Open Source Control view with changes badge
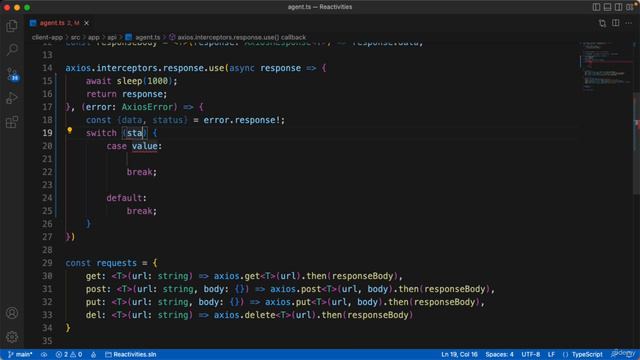The image size is (640, 360). point(12,74)
